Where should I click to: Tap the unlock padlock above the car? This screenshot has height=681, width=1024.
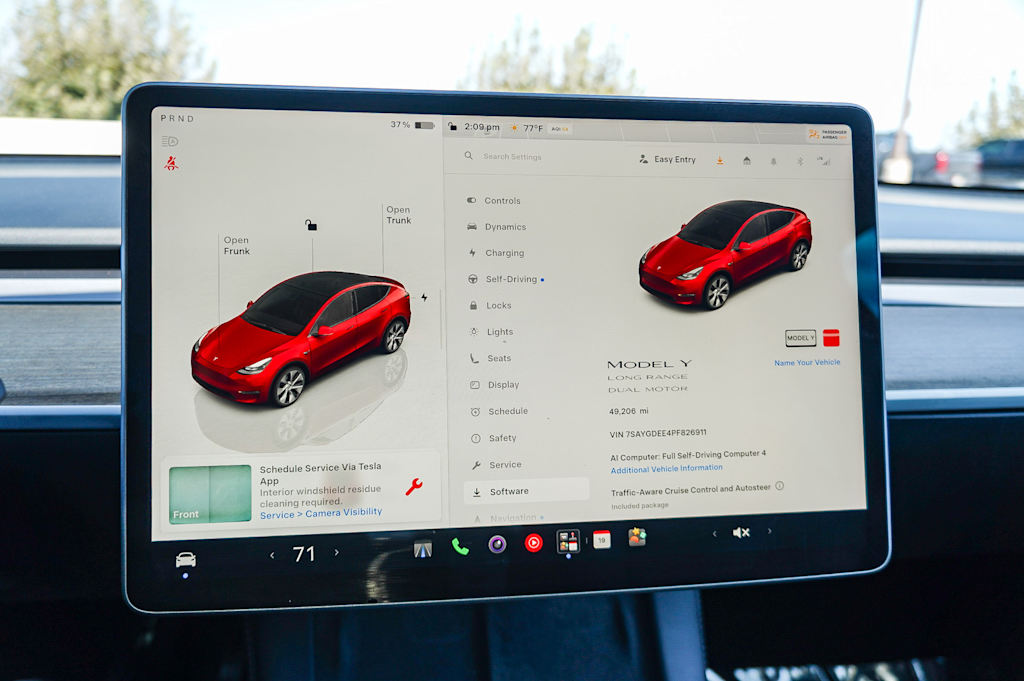pyautogui.click(x=311, y=225)
